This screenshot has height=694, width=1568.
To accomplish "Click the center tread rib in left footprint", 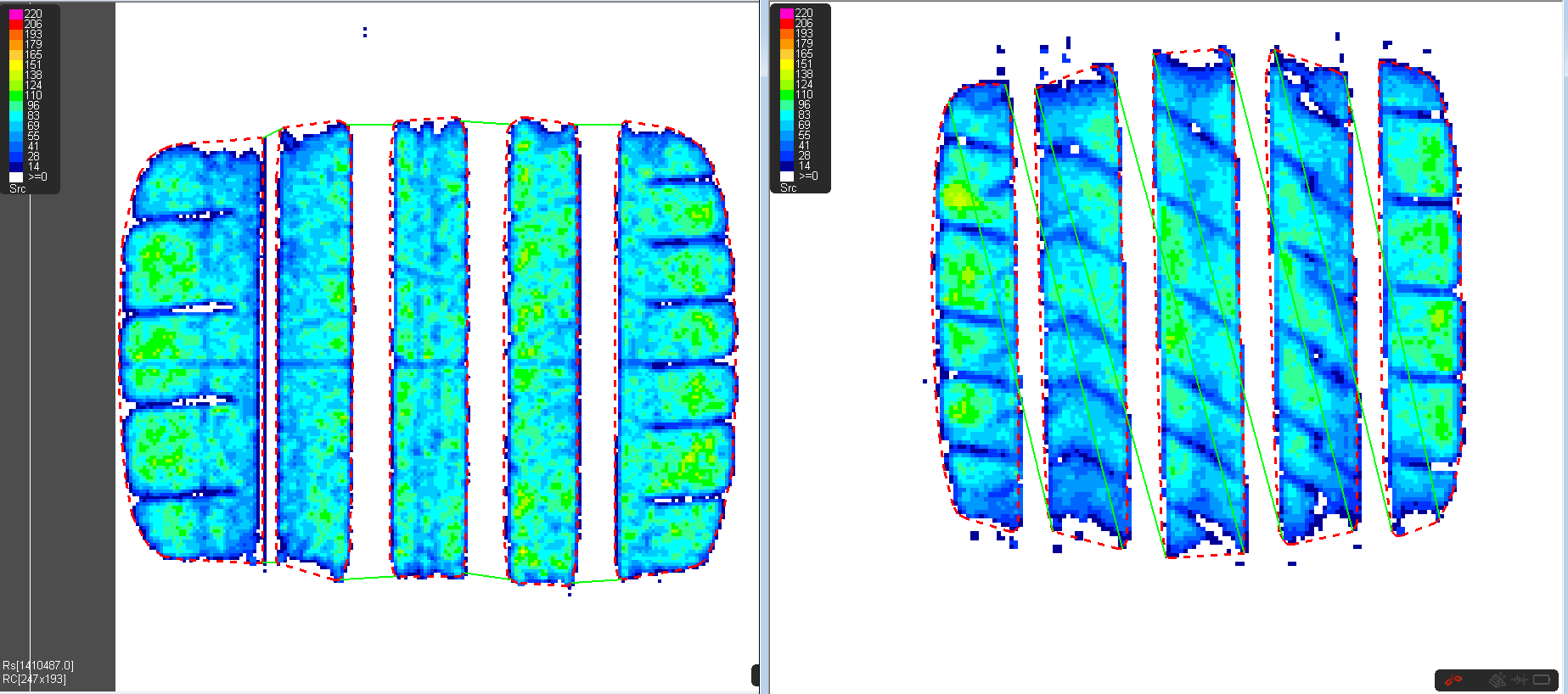I will coord(430,348).
